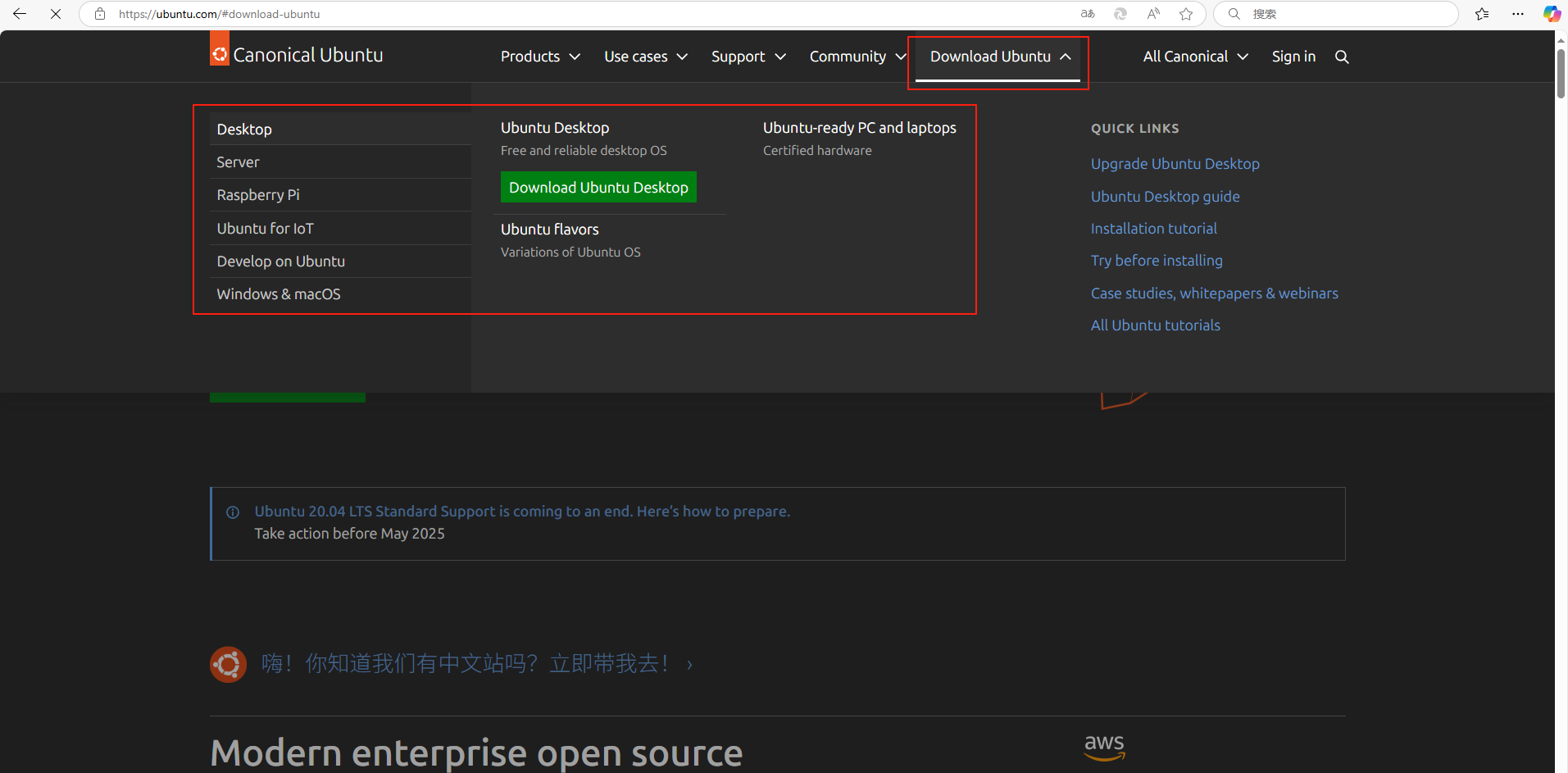Select the Ubuntu for IoT category
1568x773 pixels.
(340, 229)
